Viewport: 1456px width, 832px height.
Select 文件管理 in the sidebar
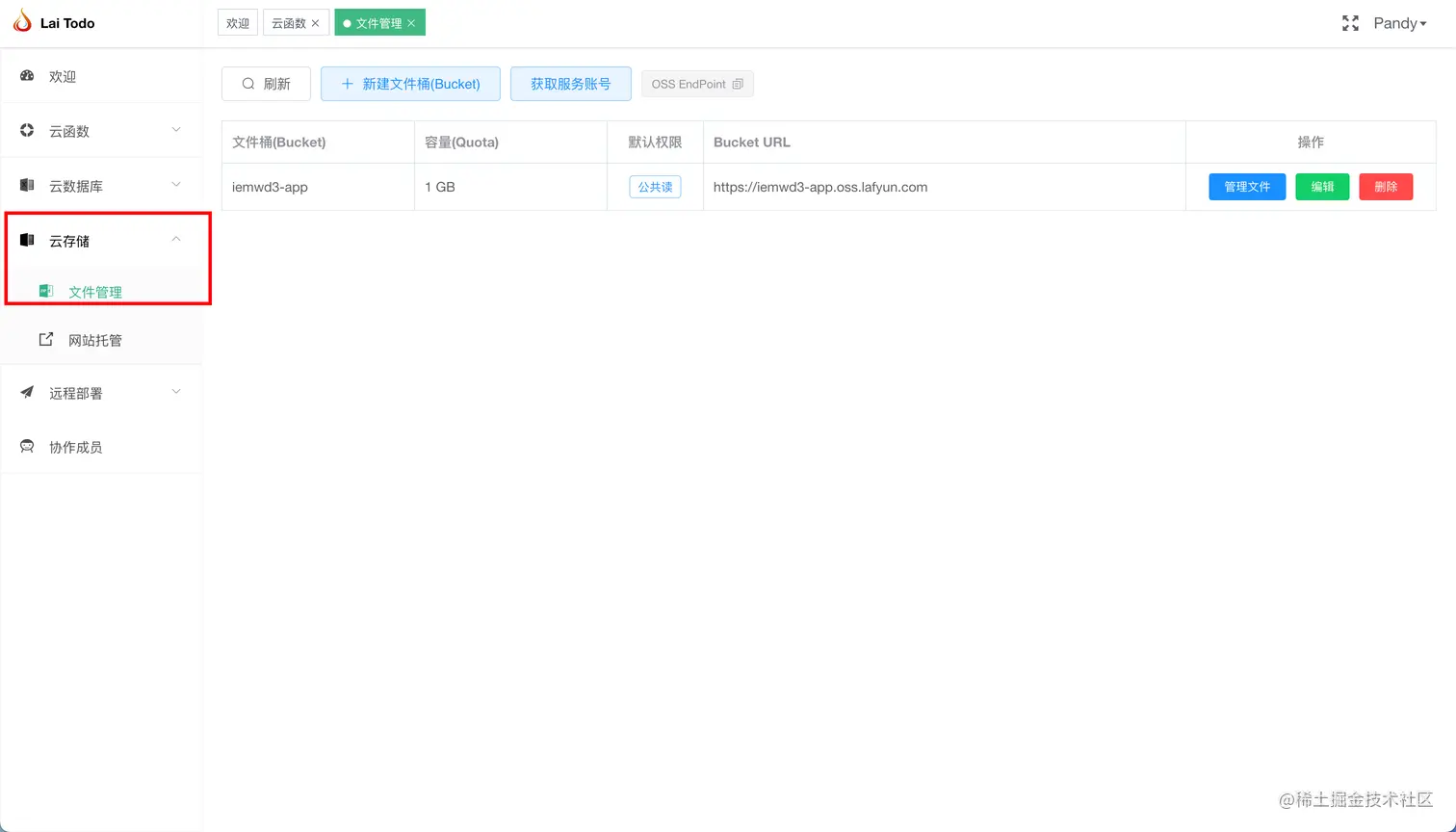(94, 292)
